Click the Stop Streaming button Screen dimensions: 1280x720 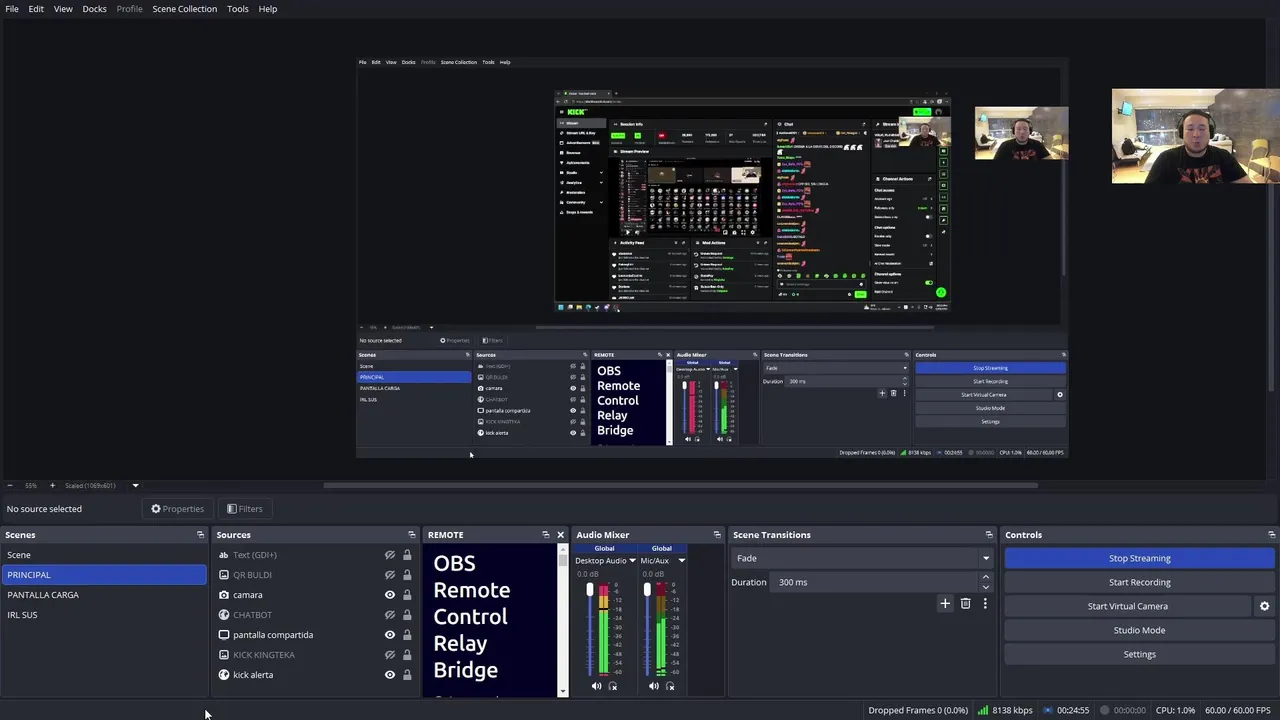(1139, 558)
